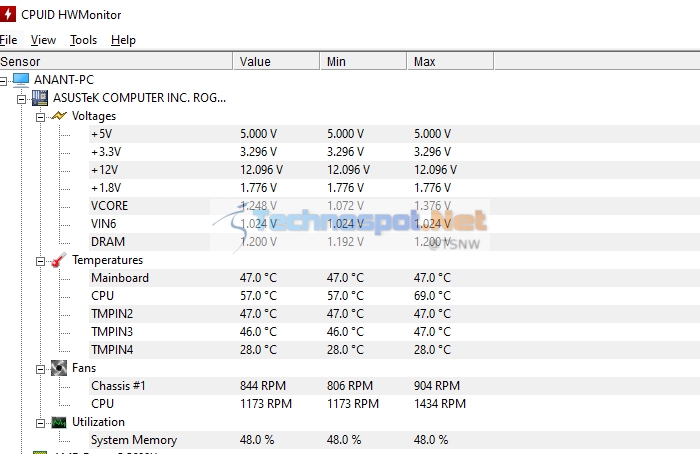
Task: Select the DRAM voltage row
Action: point(394,242)
